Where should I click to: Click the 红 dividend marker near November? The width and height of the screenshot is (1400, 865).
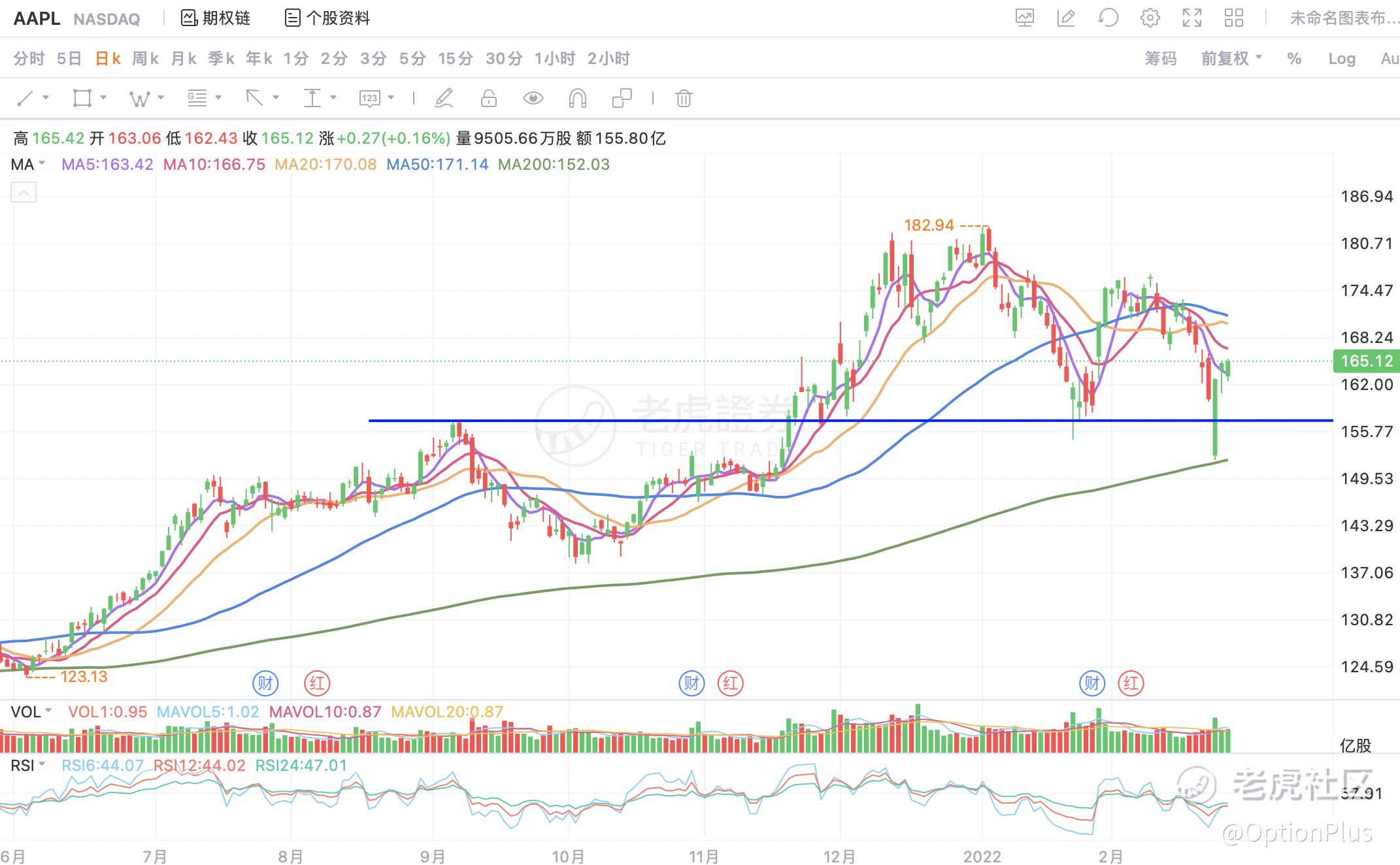tap(731, 683)
